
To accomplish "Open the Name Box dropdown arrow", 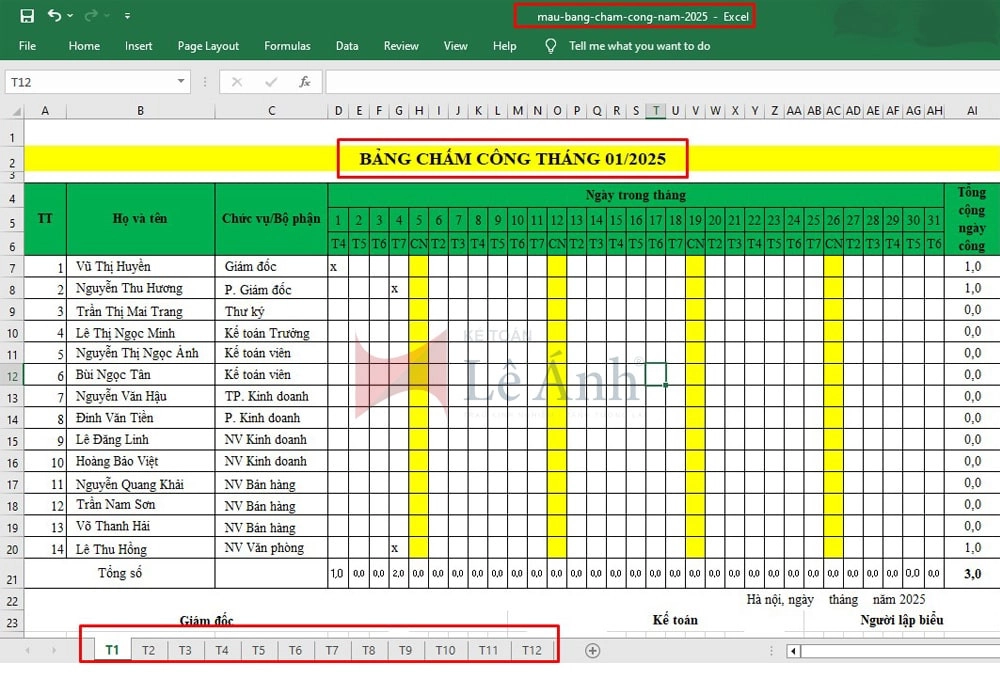I will tap(181, 82).
